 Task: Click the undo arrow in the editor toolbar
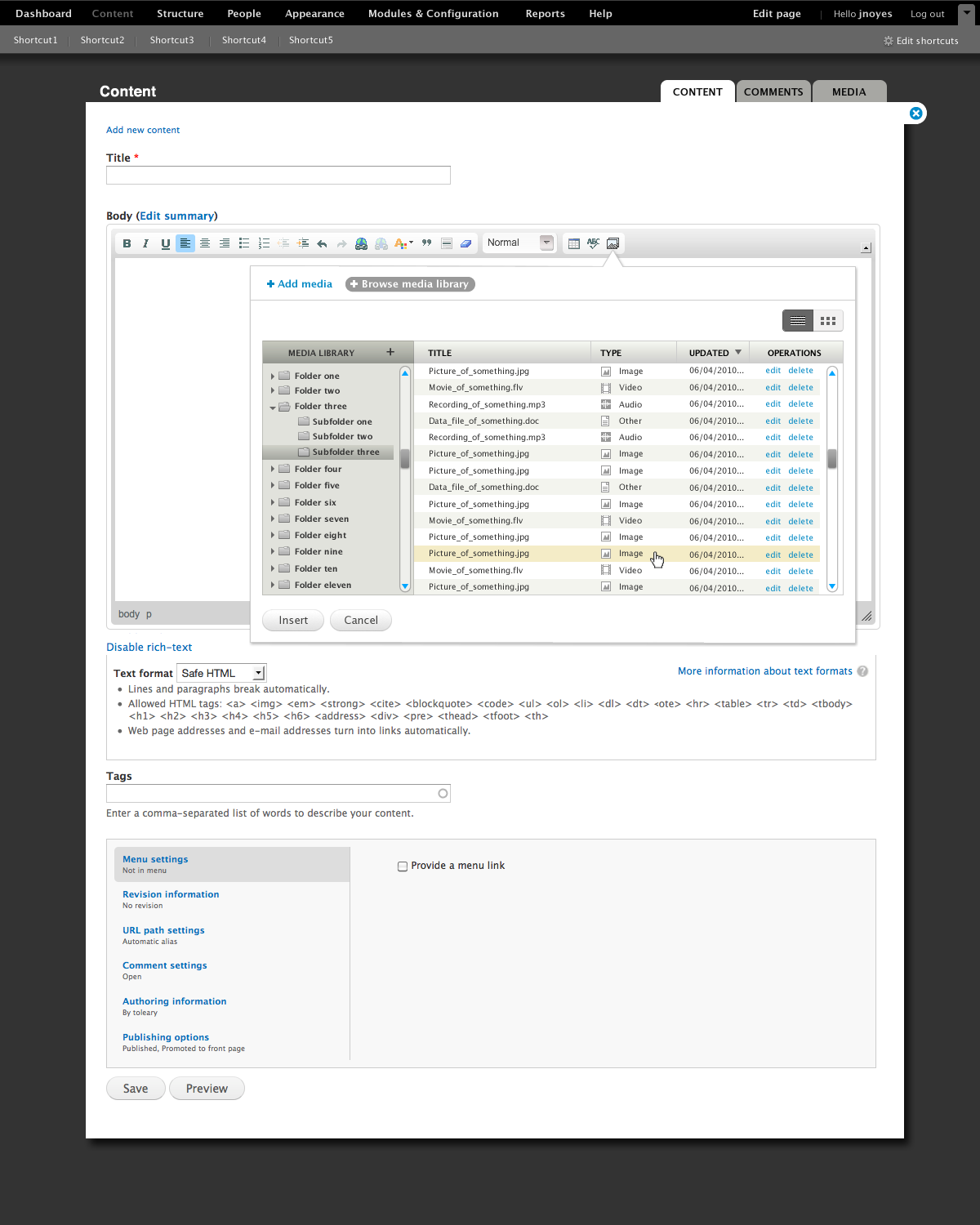click(322, 243)
